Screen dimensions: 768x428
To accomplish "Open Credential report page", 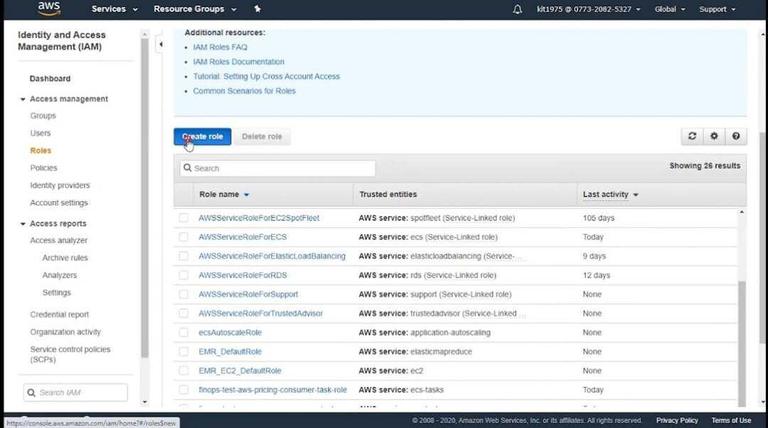I will click(x=59, y=314).
